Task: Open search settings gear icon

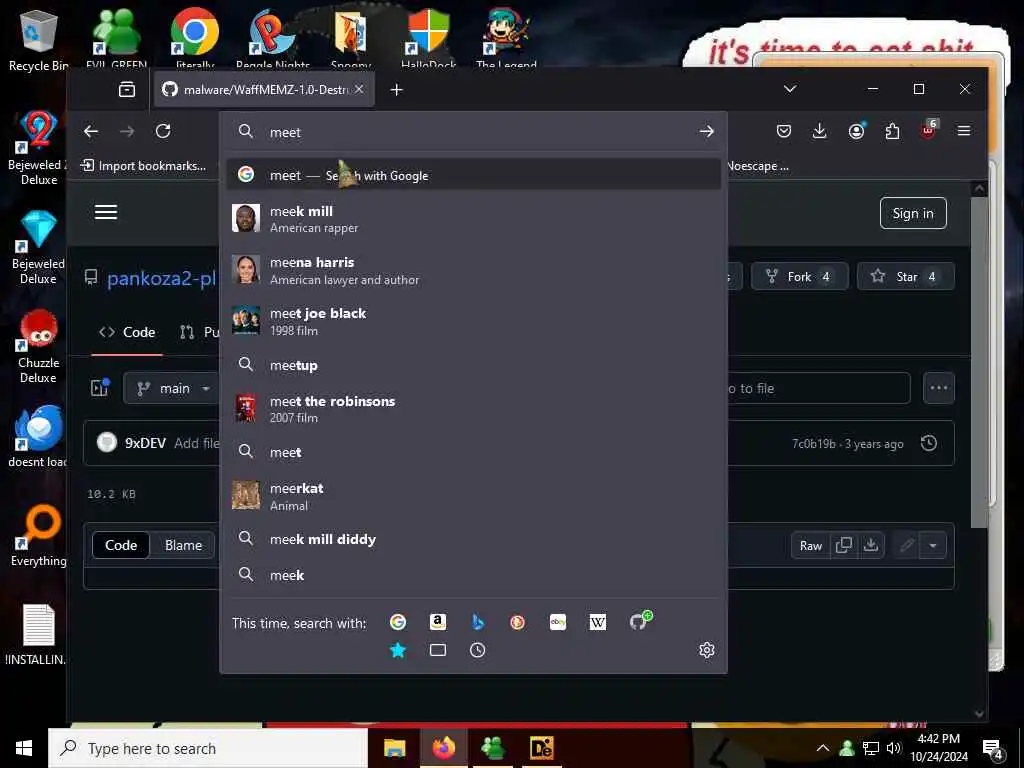Action: tap(707, 650)
